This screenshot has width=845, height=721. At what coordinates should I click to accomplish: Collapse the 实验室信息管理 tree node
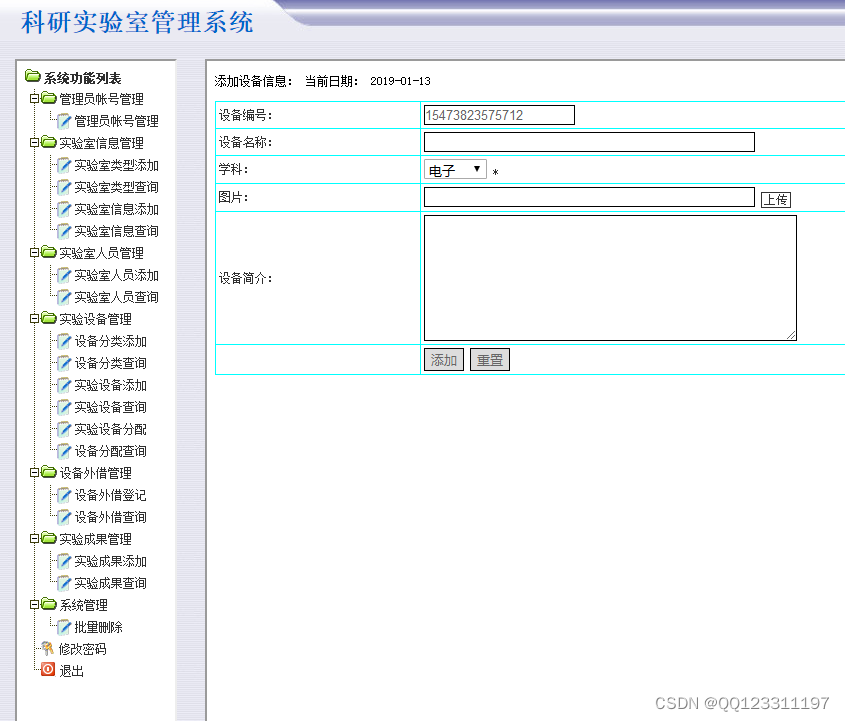[x=34, y=142]
